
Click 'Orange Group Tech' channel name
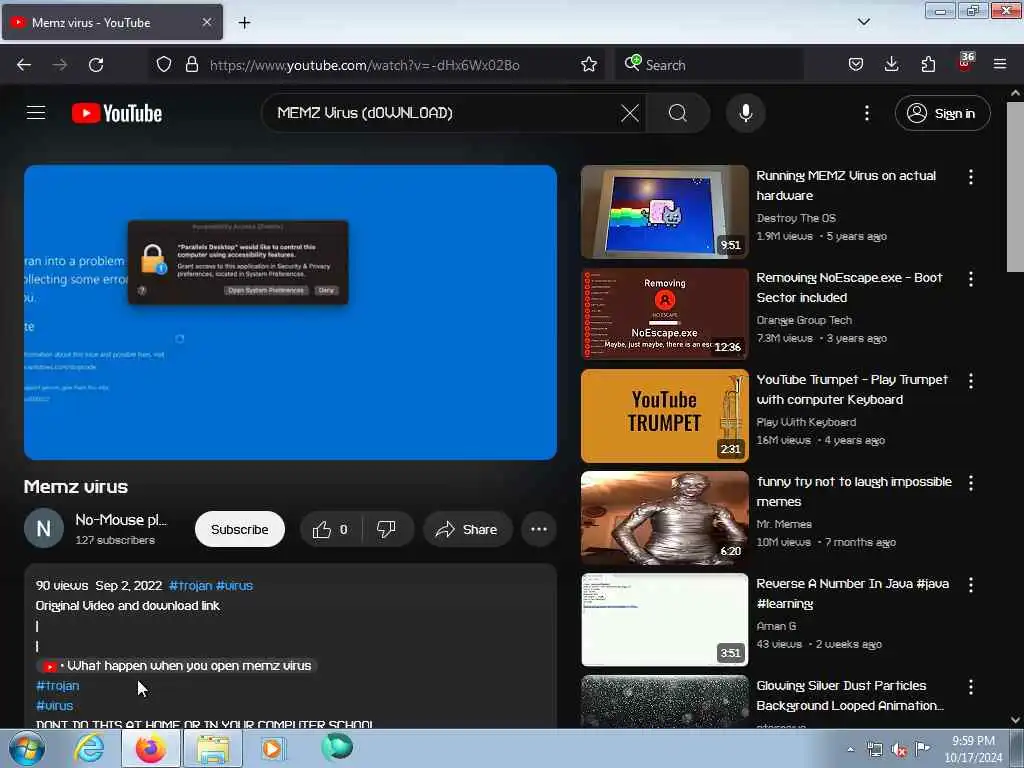804,320
